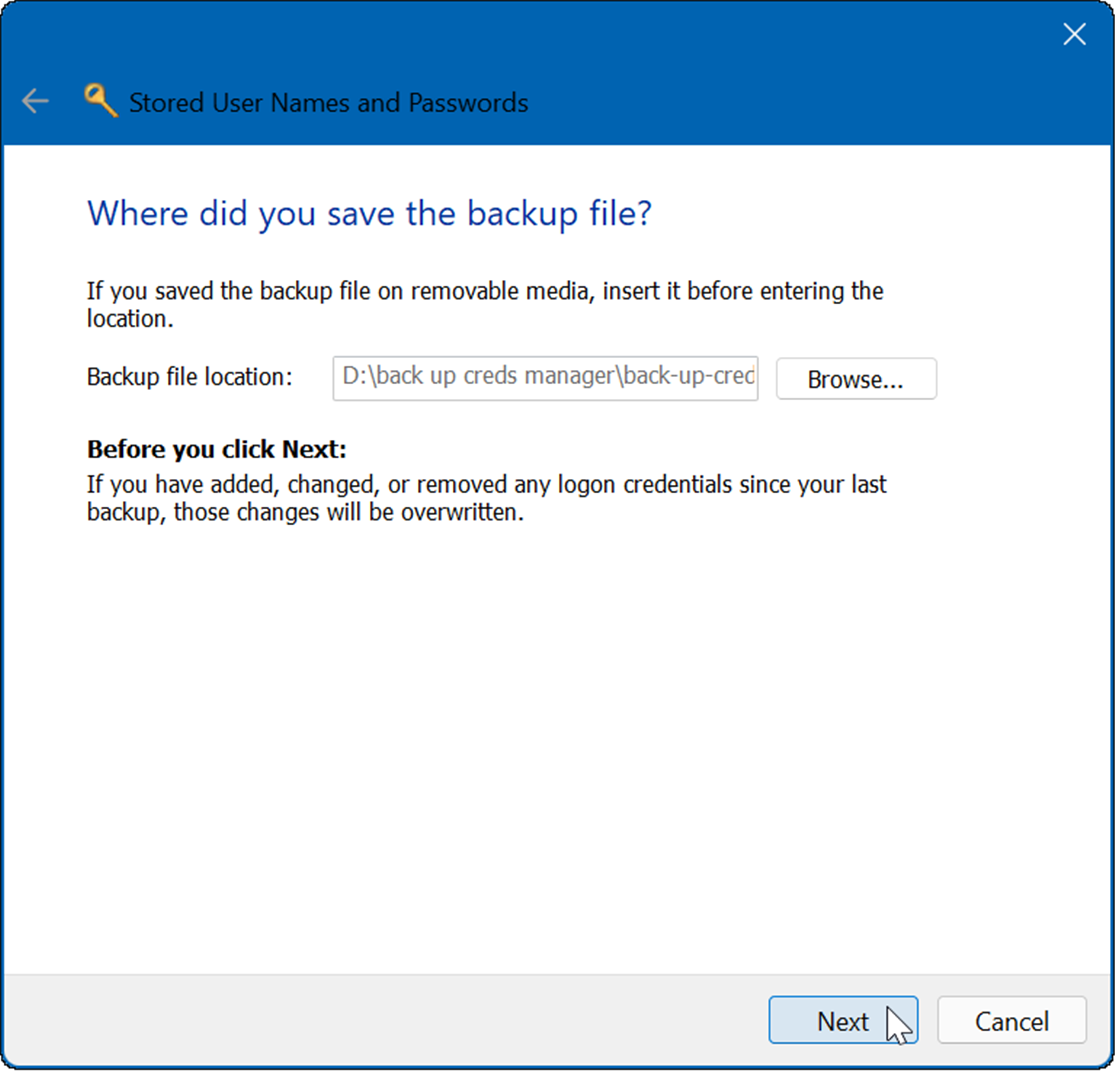Click inside the Backup file location field
The height and width of the screenshot is (1076, 1115).
(x=545, y=378)
